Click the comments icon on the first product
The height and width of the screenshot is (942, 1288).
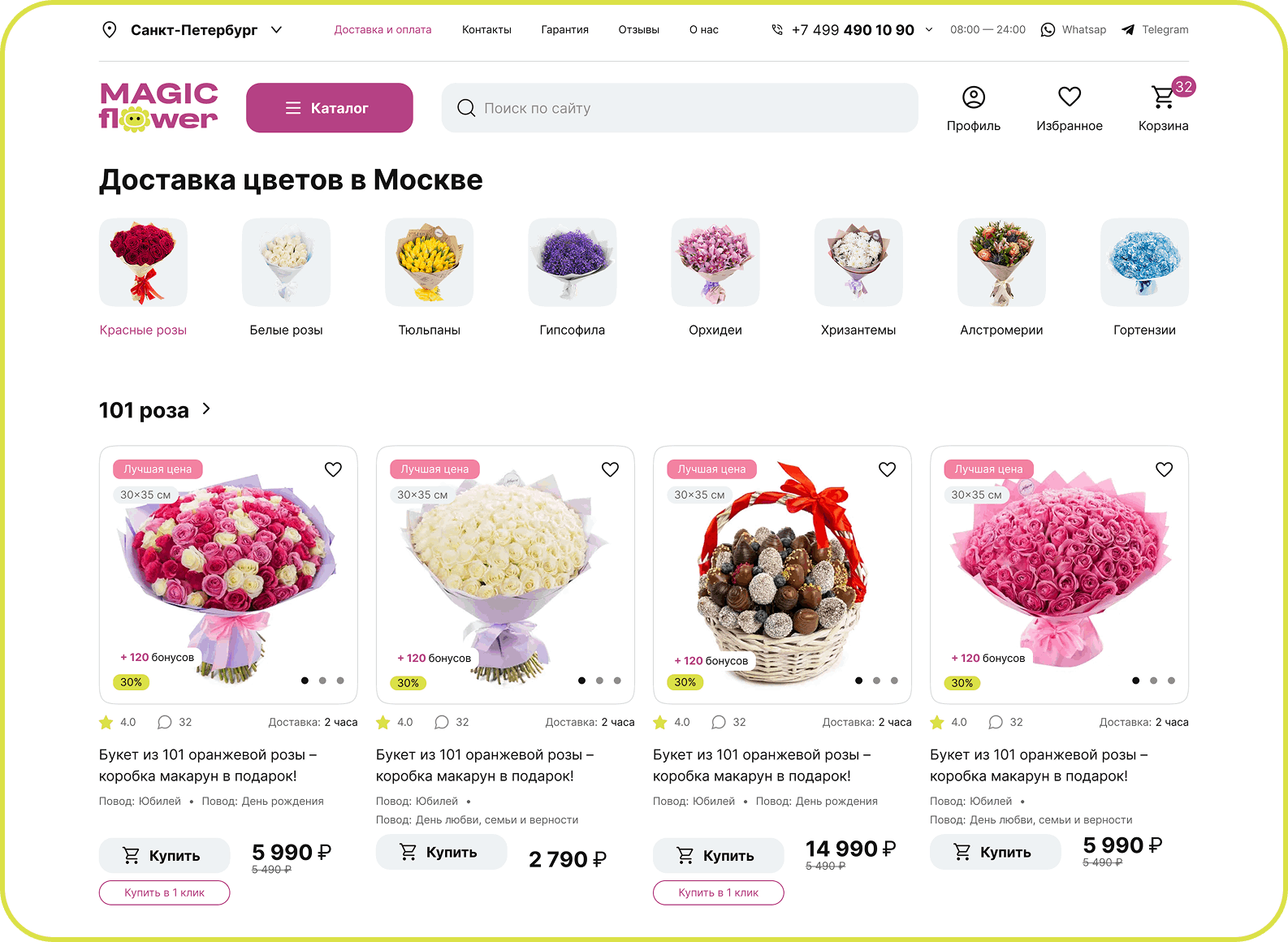(164, 722)
